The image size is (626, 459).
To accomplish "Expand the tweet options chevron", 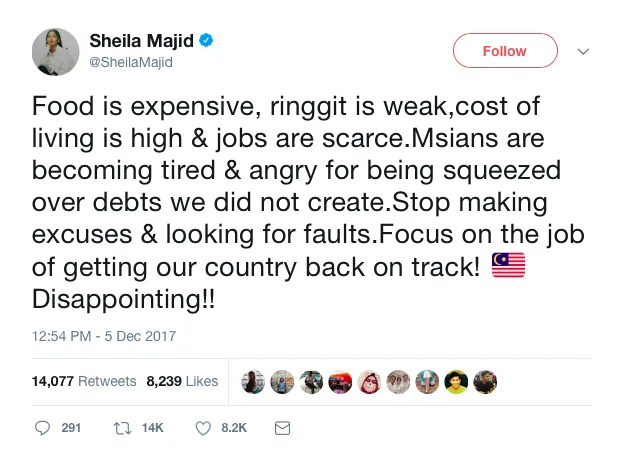I will pyautogui.click(x=584, y=51).
